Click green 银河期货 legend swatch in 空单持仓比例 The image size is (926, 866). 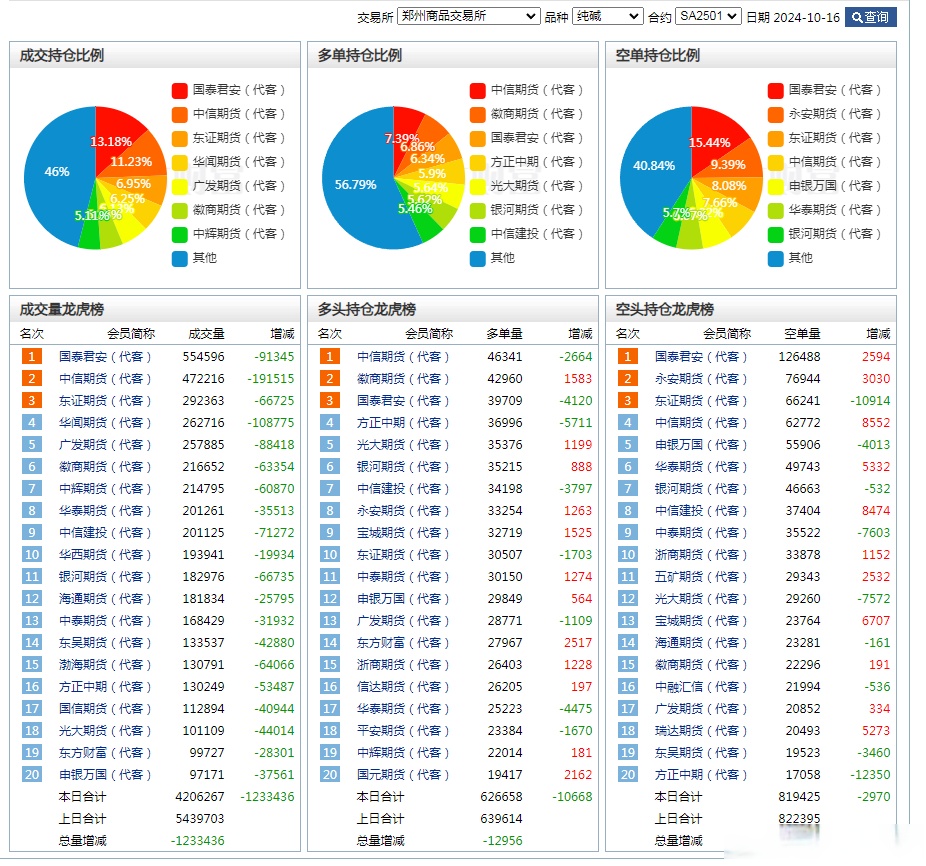775,235
